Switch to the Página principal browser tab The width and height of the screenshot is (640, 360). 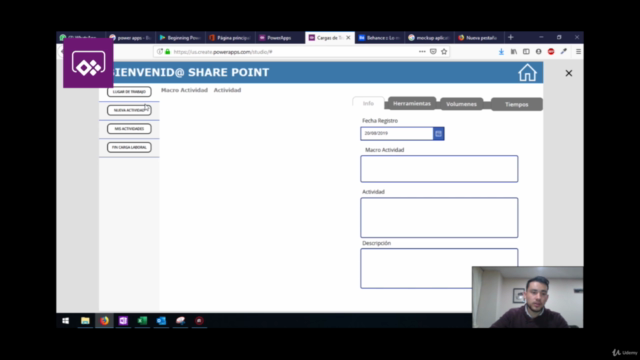pyautogui.click(x=229, y=38)
